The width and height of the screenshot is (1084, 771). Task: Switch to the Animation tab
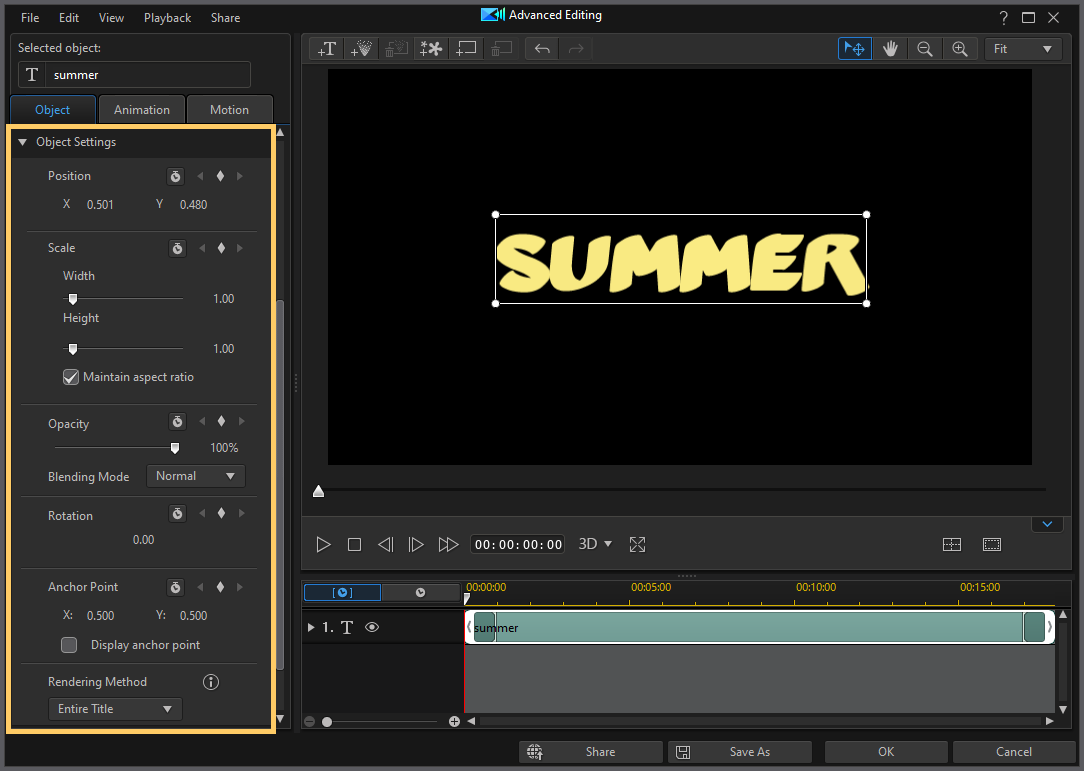click(x=141, y=109)
